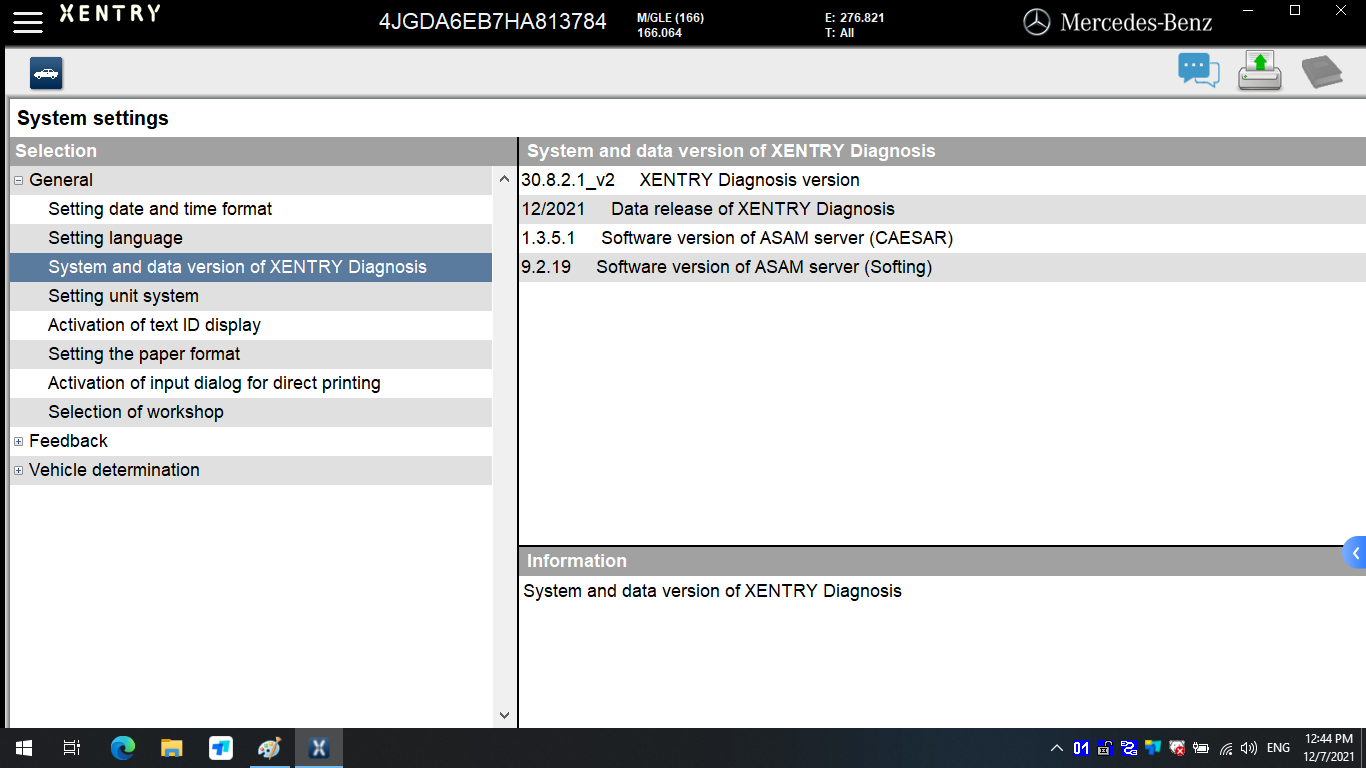Viewport: 1366px width, 768px height.
Task: Click the vehicle car icon in toolbar
Action: click(46, 73)
